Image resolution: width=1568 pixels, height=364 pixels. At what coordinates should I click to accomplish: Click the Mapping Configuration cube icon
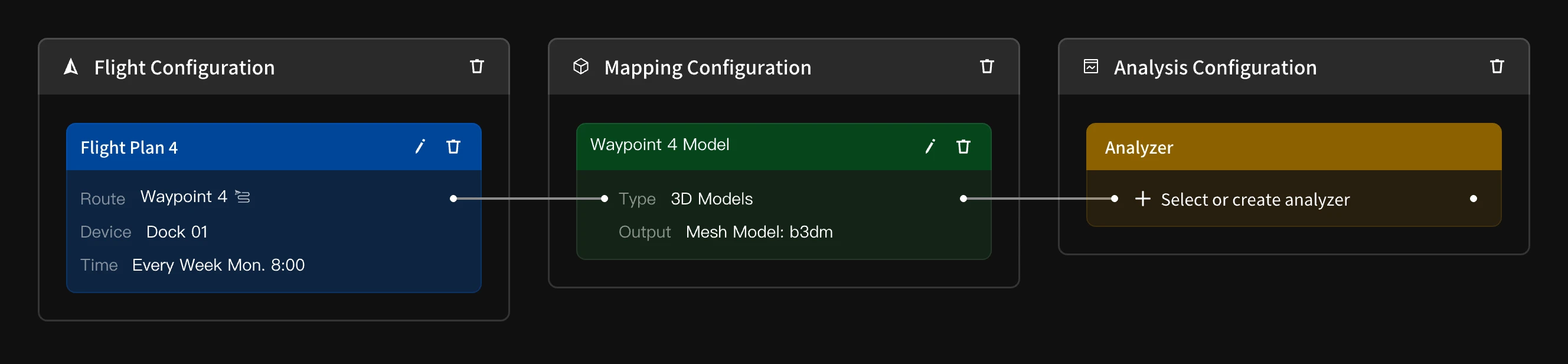click(x=582, y=66)
